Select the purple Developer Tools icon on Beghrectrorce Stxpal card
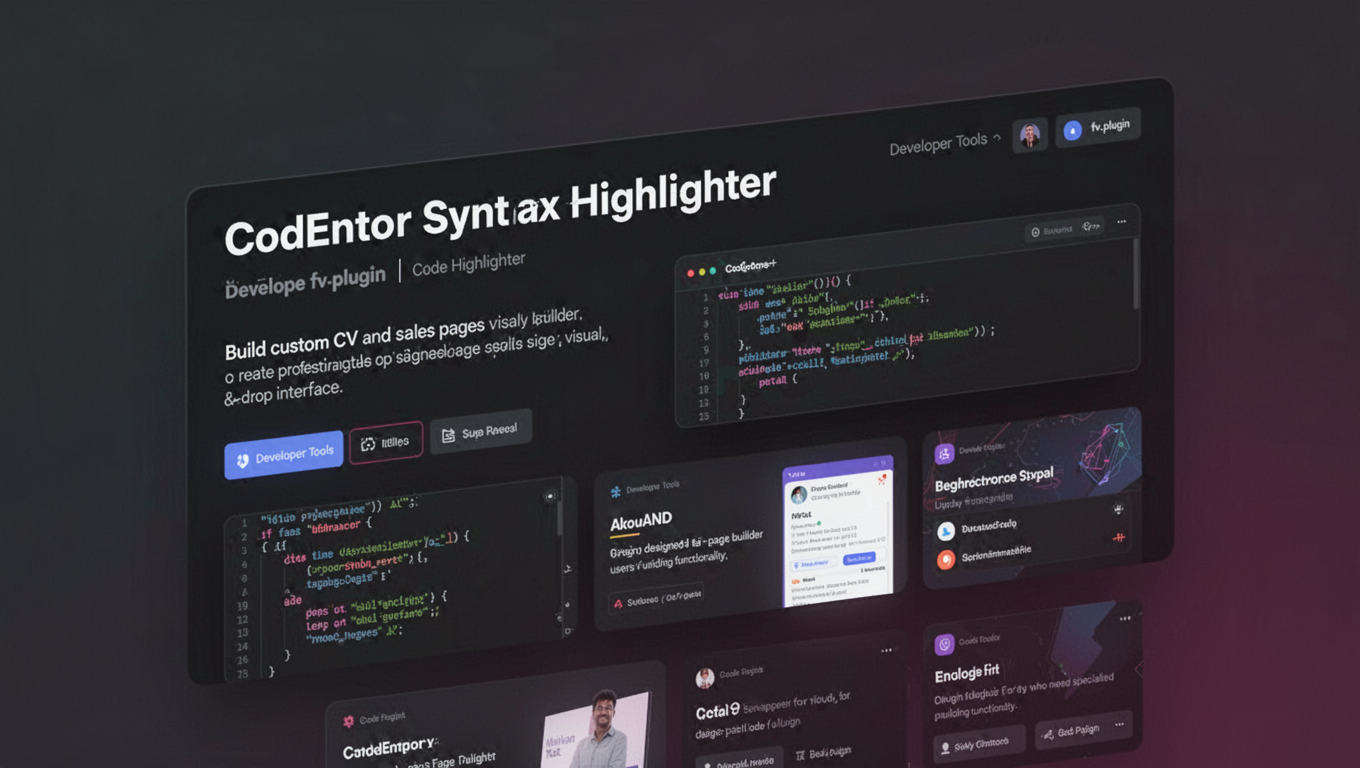1360x768 pixels. (944, 453)
